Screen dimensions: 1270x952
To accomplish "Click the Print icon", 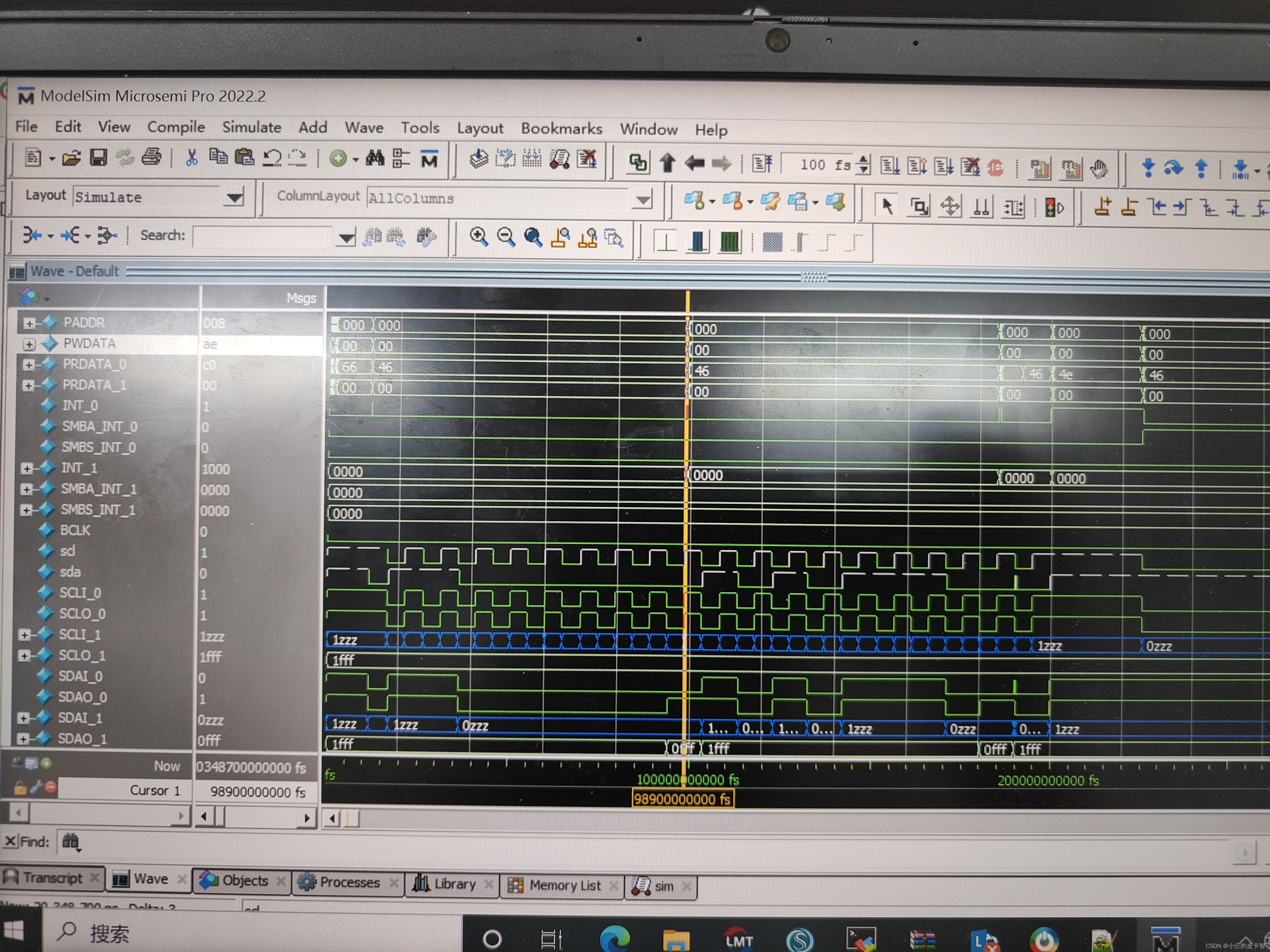I will pyautogui.click(x=151, y=157).
